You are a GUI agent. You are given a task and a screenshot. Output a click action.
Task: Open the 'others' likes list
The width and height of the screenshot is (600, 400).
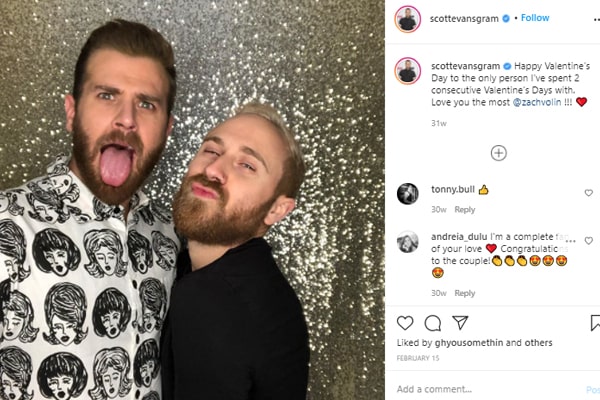pyautogui.click(x=538, y=343)
